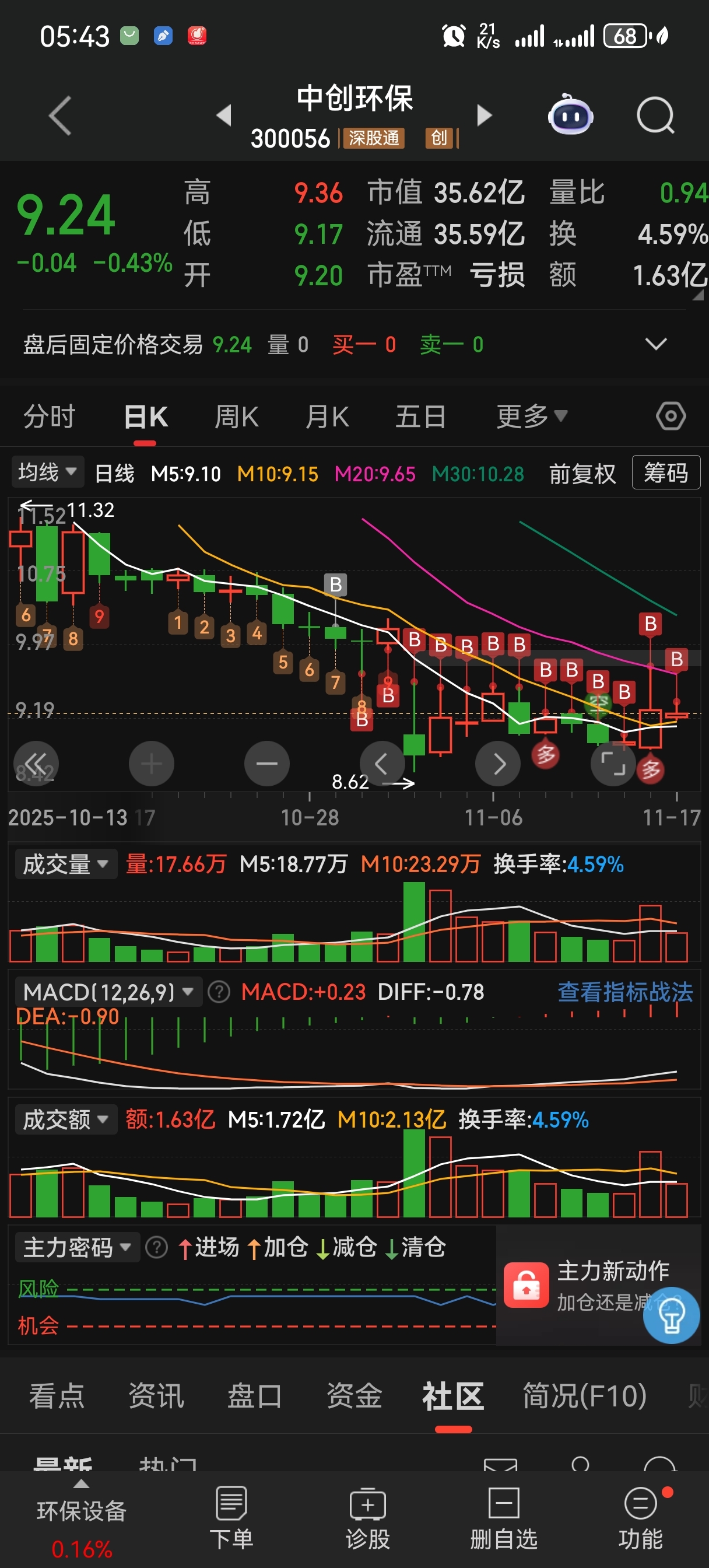The image size is (709, 1568).
Task: Tap the 创 board badge
Action: 440,139
